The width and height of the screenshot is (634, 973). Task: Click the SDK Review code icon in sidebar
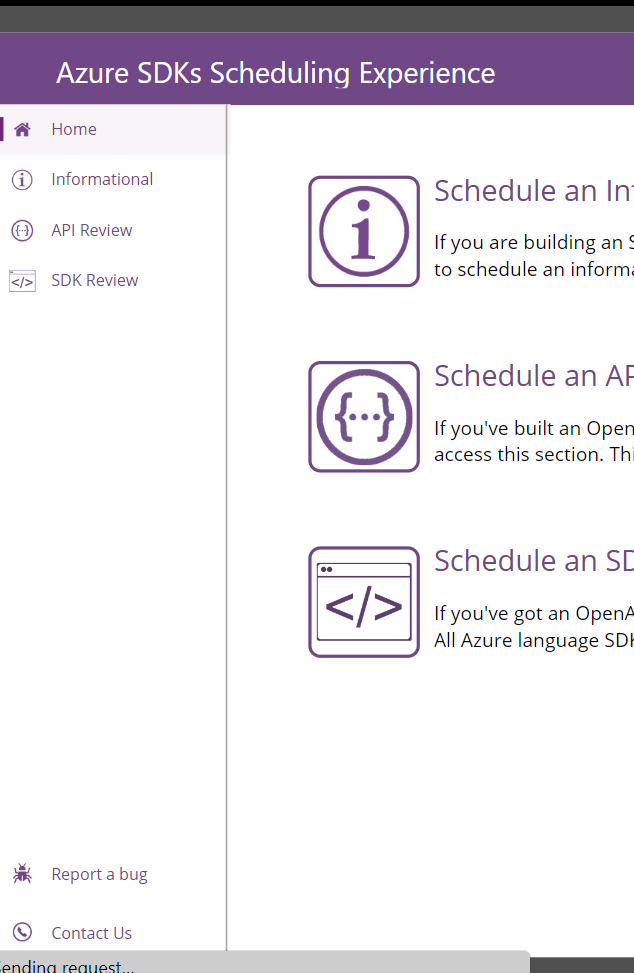[21, 281]
